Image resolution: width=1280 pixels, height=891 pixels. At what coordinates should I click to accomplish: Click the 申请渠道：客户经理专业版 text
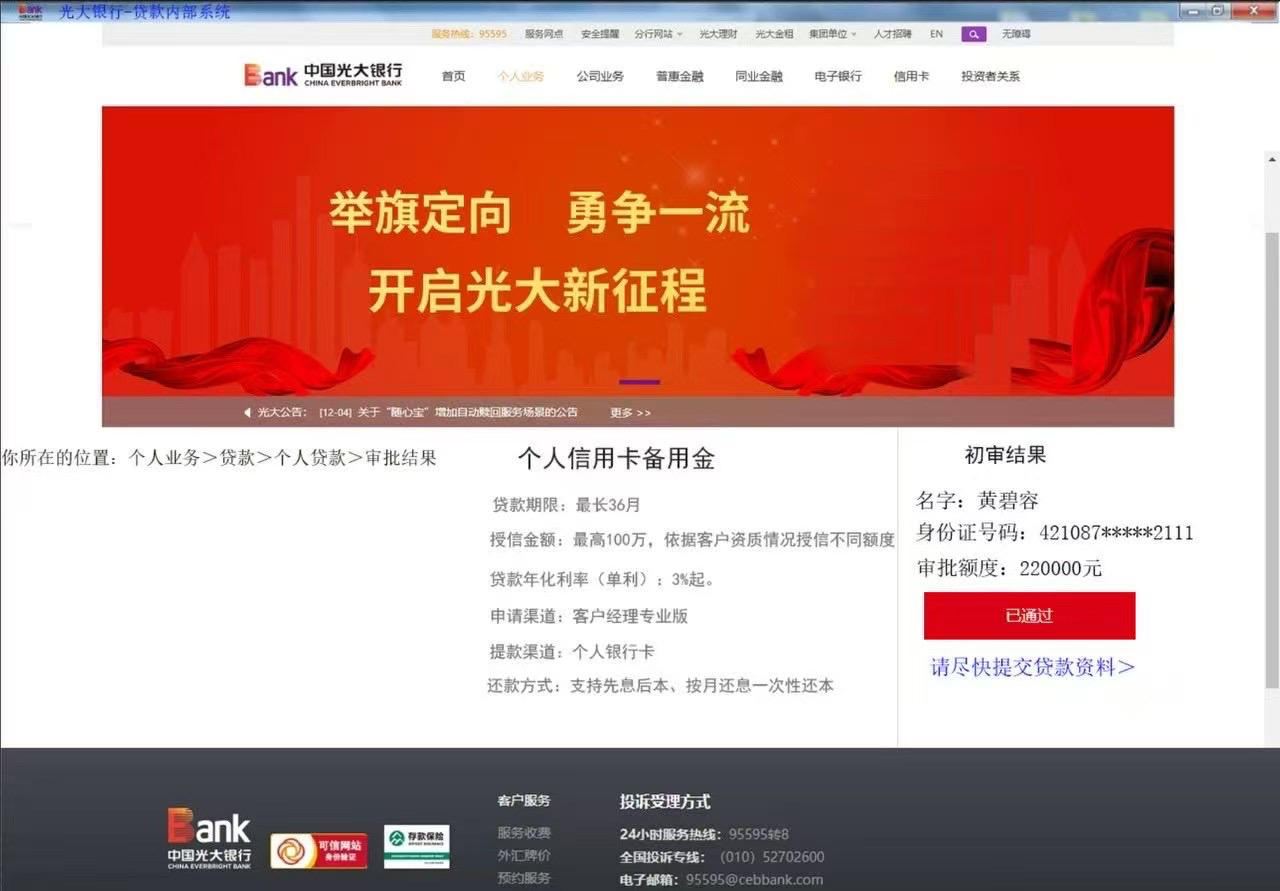589,616
